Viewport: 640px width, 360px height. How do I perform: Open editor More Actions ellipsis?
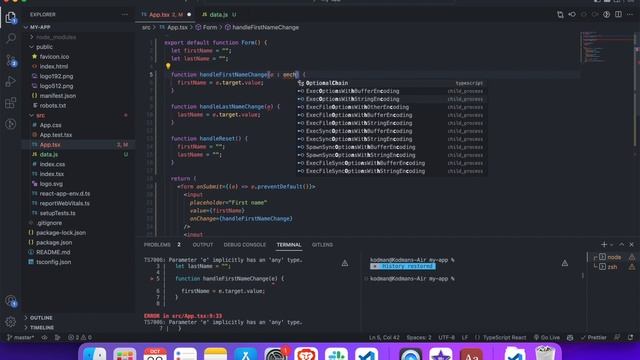(x=630, y=14)
